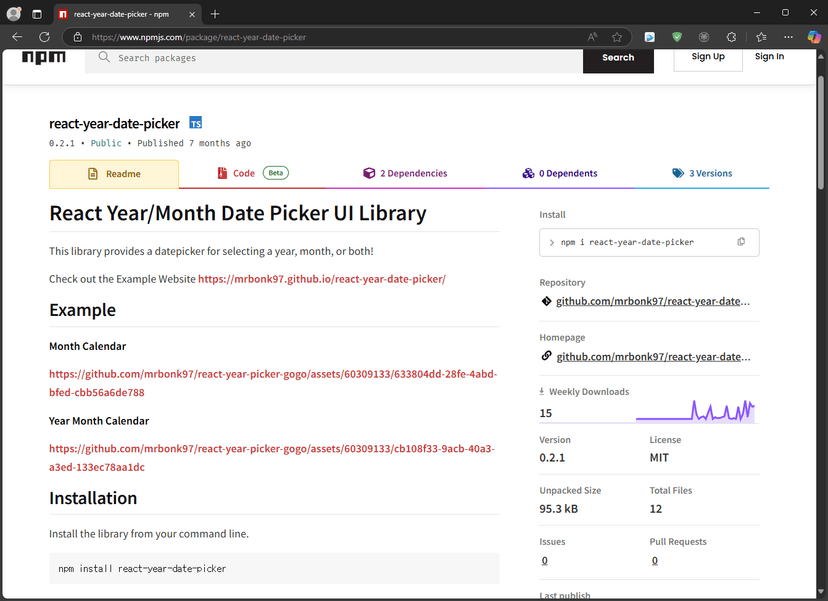Open browser Settings and more menu
Image resolution: width=828 pixels, height=601 pixels.
click(x=788, y=37)
